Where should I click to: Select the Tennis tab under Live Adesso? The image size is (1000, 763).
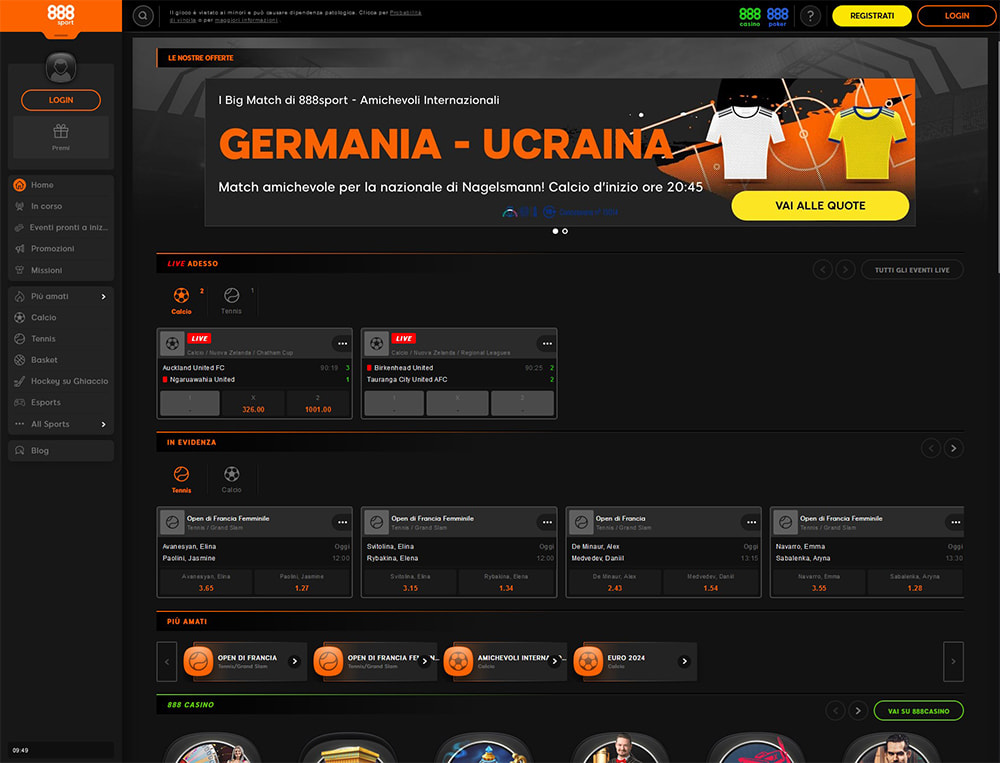232,300
